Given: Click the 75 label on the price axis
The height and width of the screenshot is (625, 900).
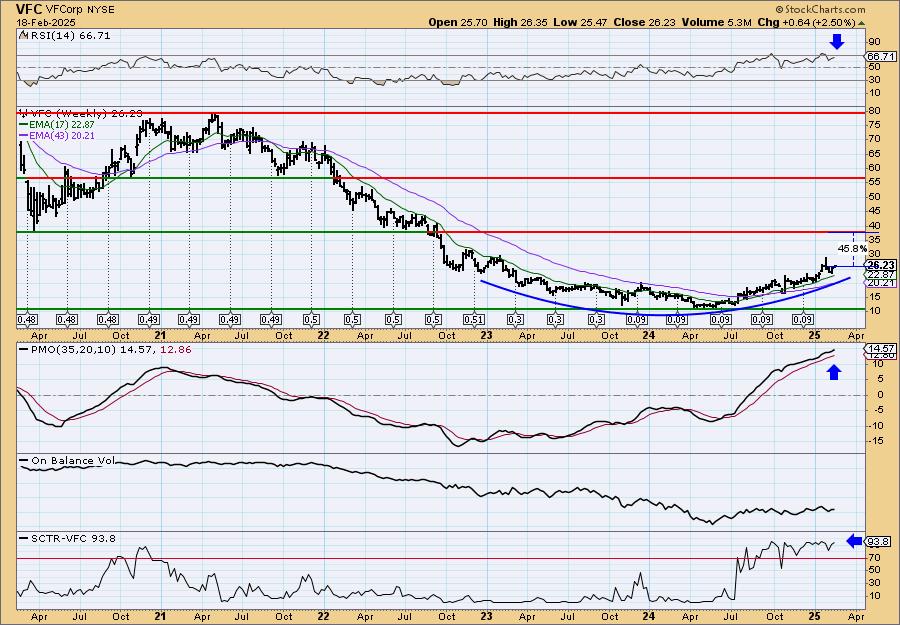Looking at the screenshot, I should click(873, 124).
